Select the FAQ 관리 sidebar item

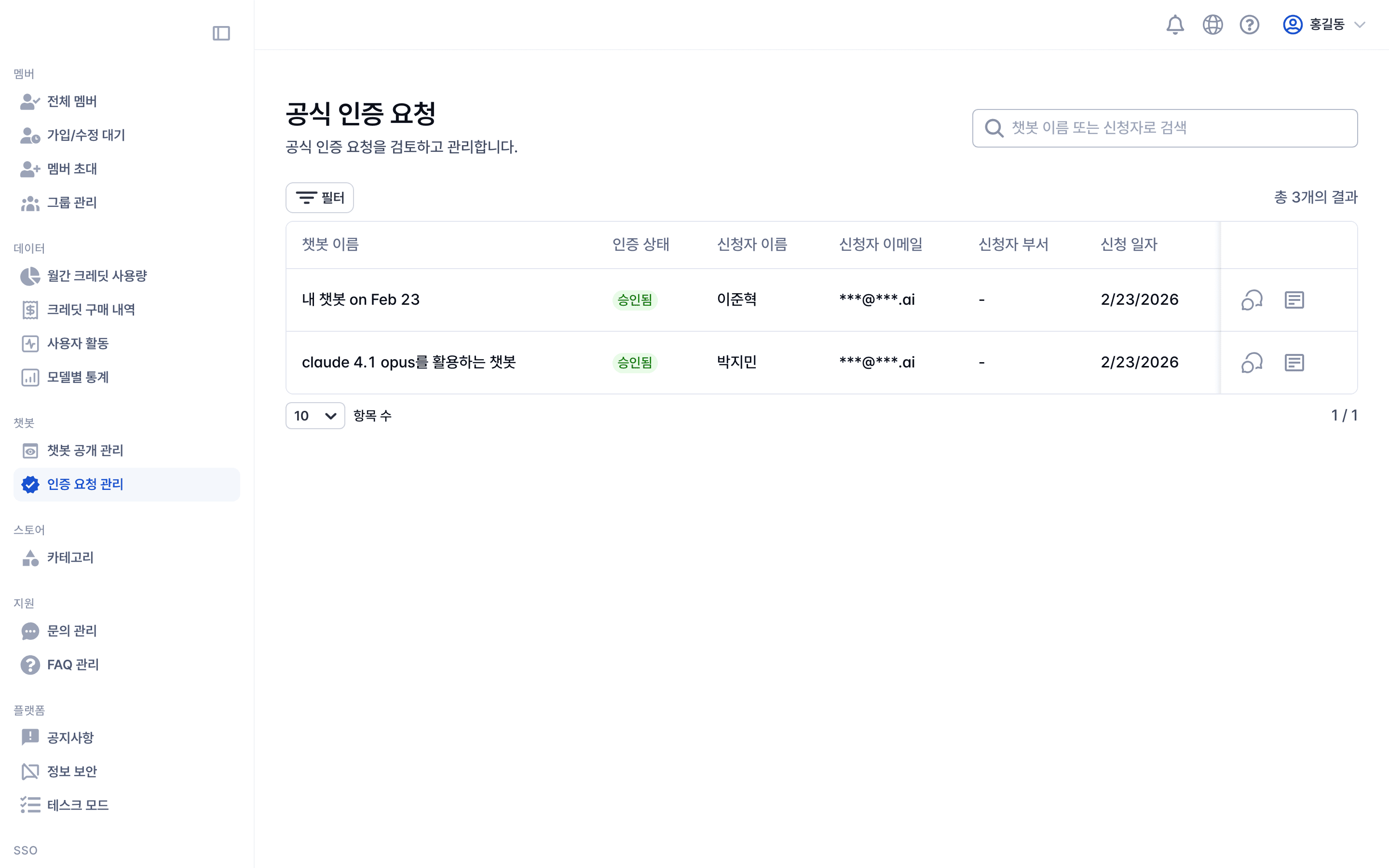pos(72,664)
